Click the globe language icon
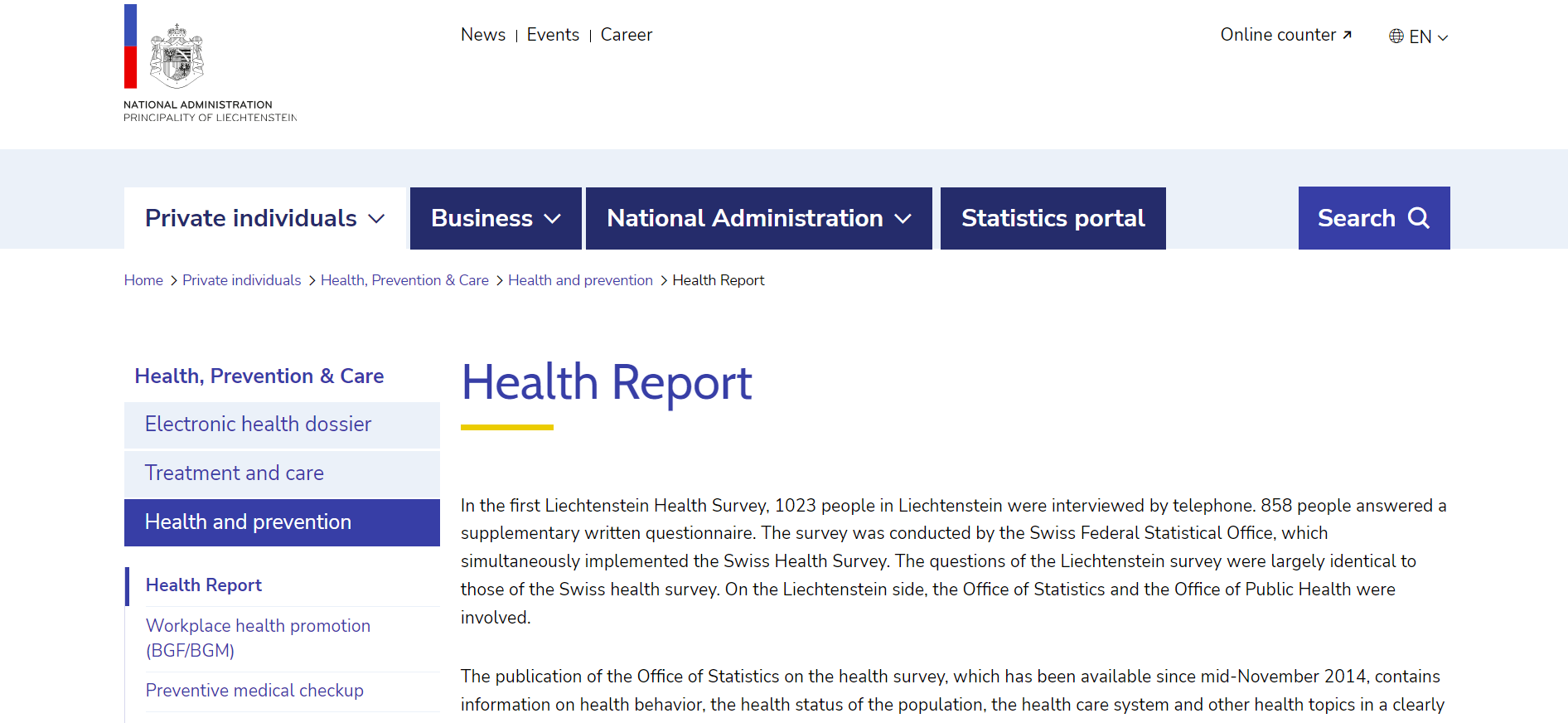1568x723 pixels. [1396, 36]
